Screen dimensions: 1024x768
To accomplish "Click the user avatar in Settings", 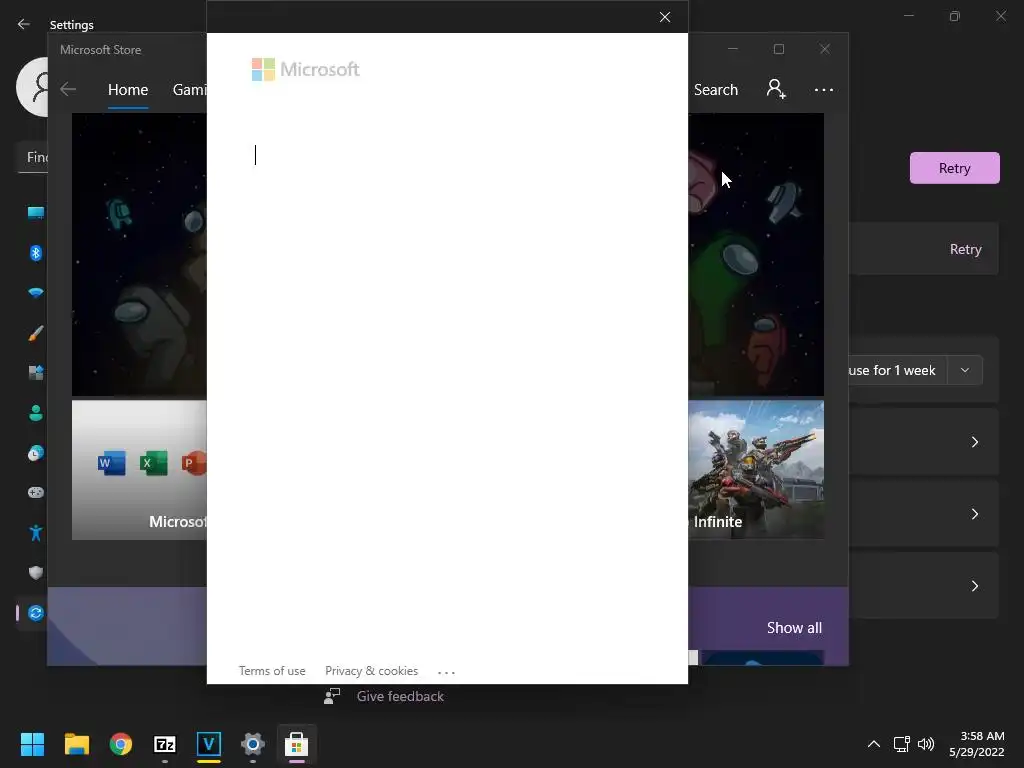I will [33, 86].
